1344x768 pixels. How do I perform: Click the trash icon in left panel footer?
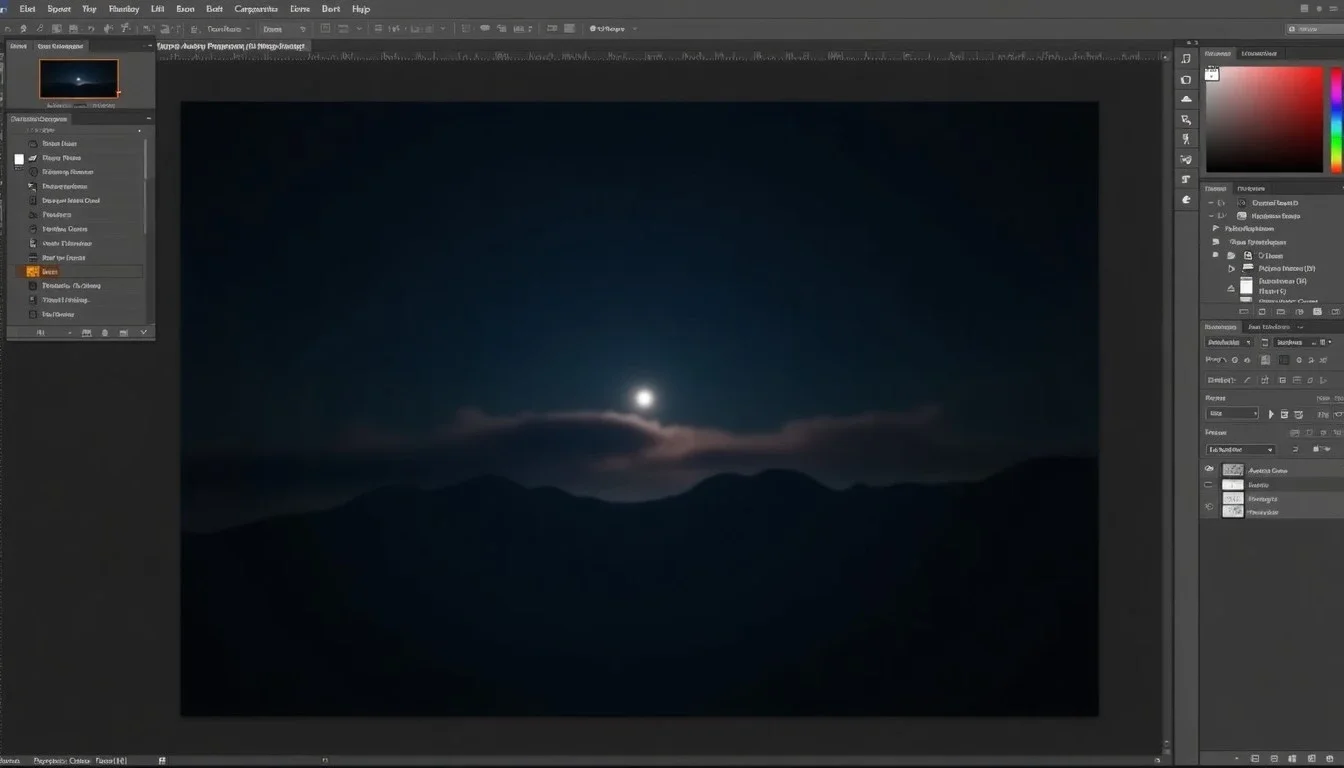104,332
